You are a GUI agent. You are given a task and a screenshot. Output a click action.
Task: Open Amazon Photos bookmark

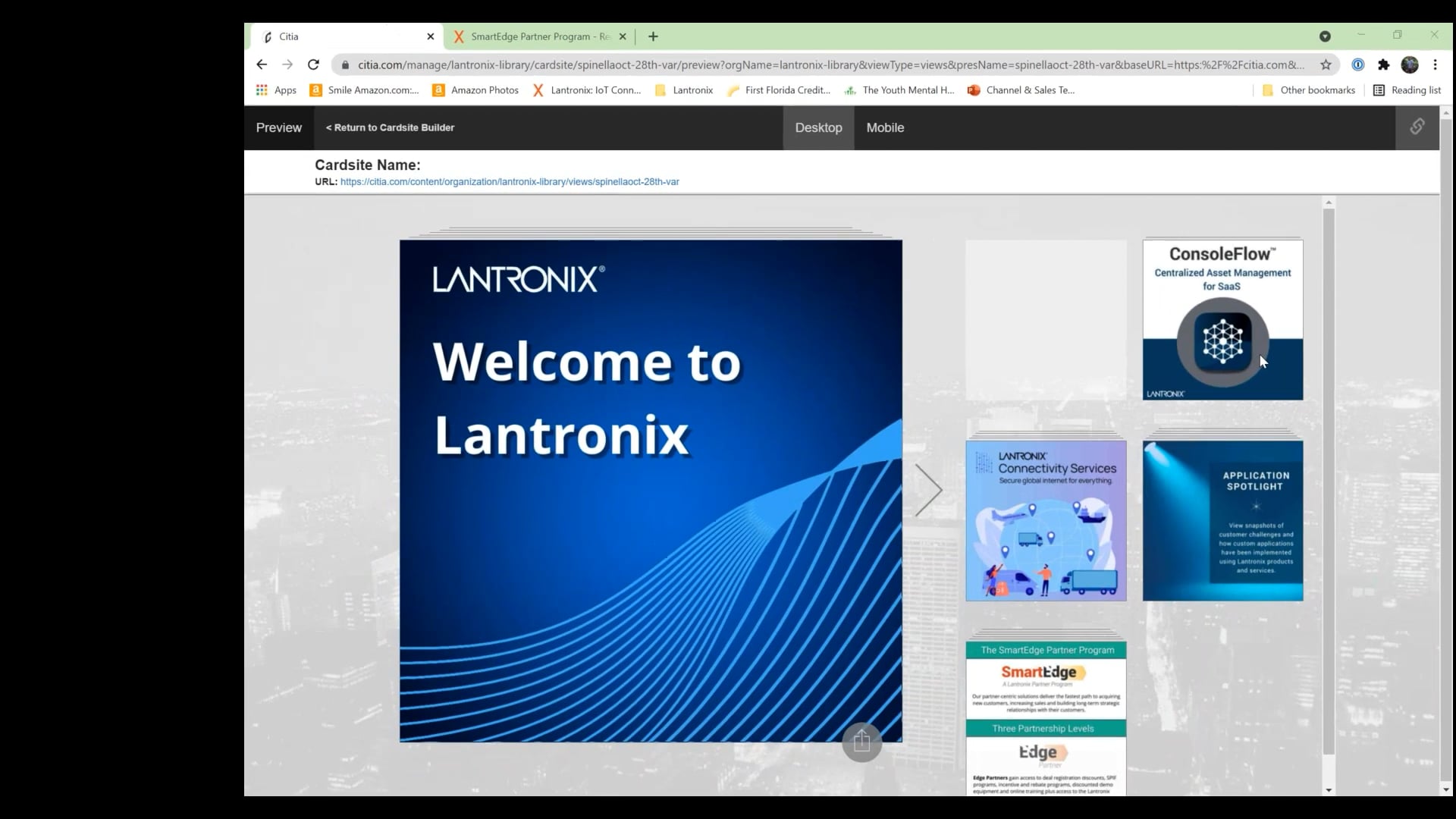(475, 89)
